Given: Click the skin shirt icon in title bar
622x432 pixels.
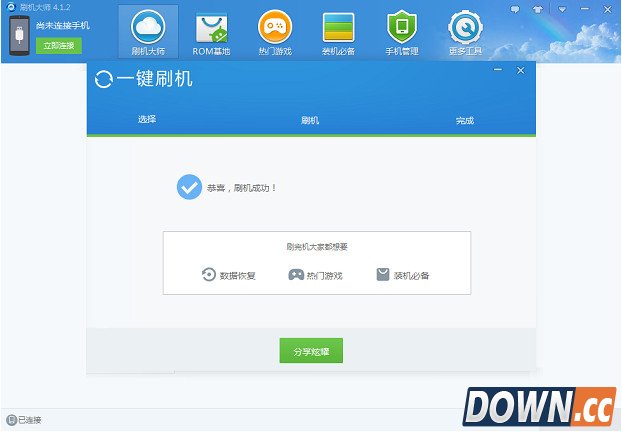Looking at the screenshot, I should [540, 7].
